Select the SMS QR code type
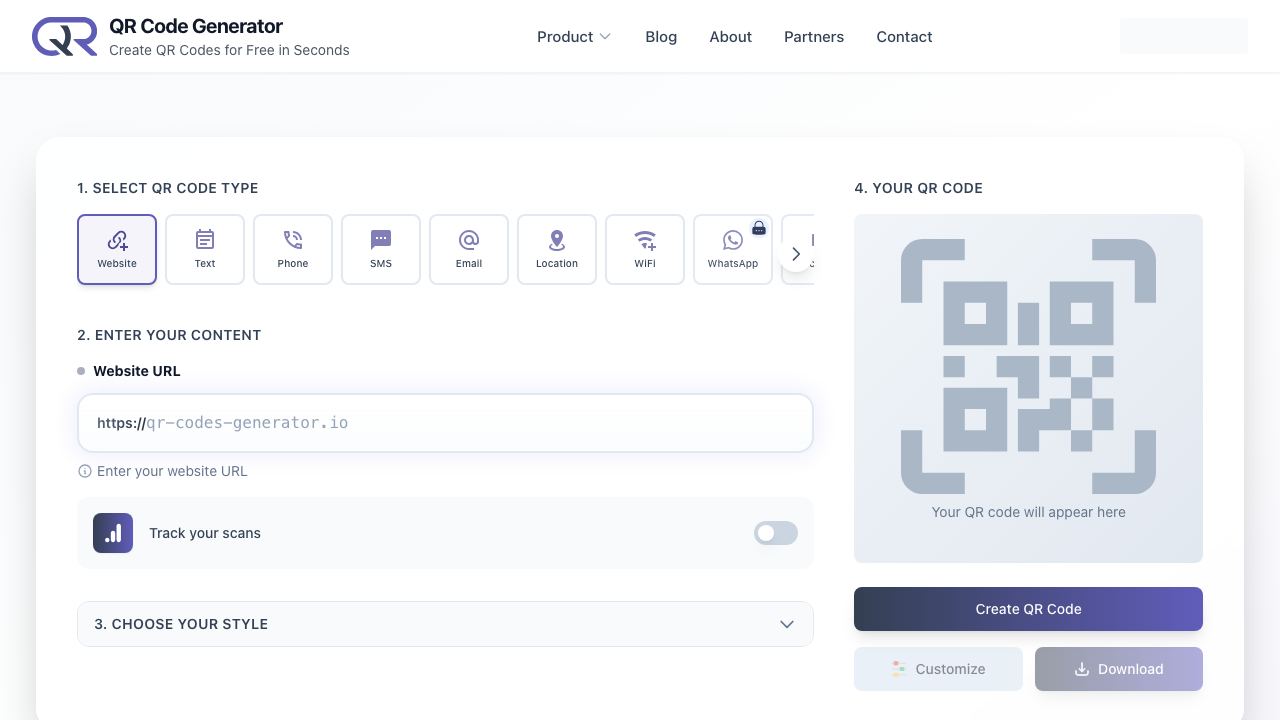The width and height of the screenshot is (1280, 720). point(381,249)
